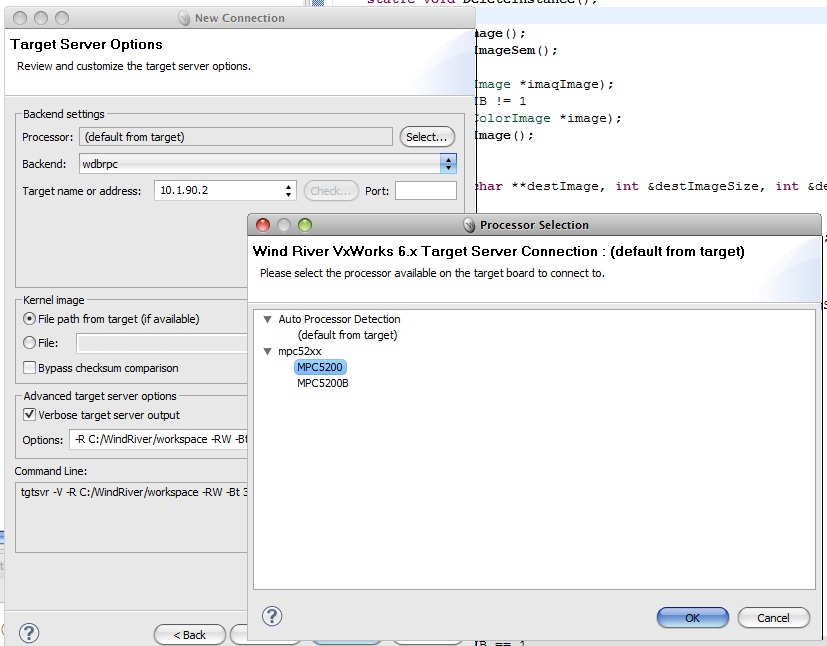
Task: Click Cancel in Processor Selection dialog
Action: 773,618
